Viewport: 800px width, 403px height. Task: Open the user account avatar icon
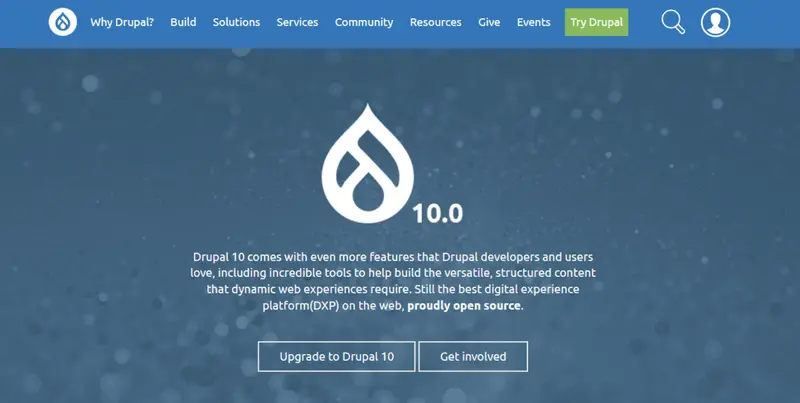(715, 22)
